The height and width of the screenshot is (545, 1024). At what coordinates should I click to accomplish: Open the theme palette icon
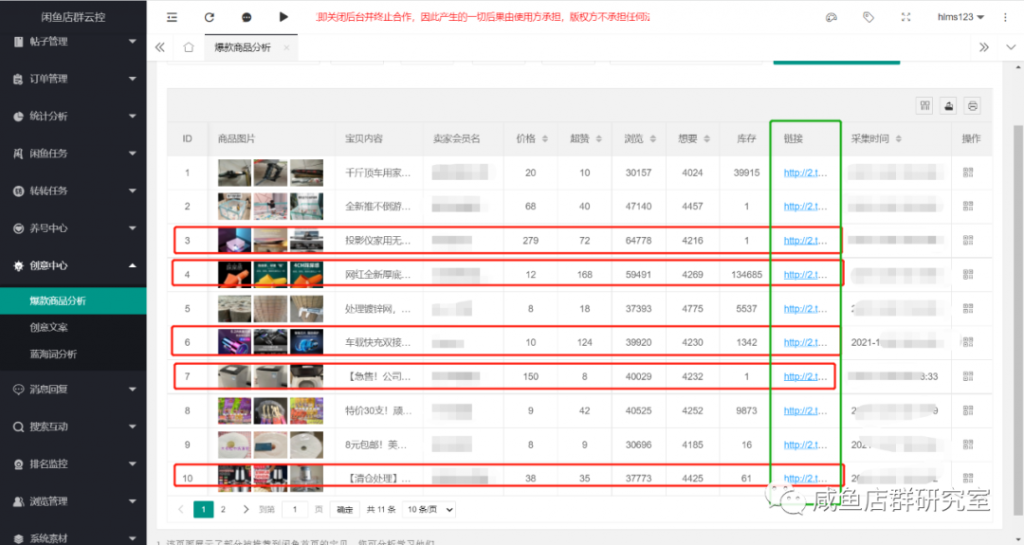(x=831, y=17)
